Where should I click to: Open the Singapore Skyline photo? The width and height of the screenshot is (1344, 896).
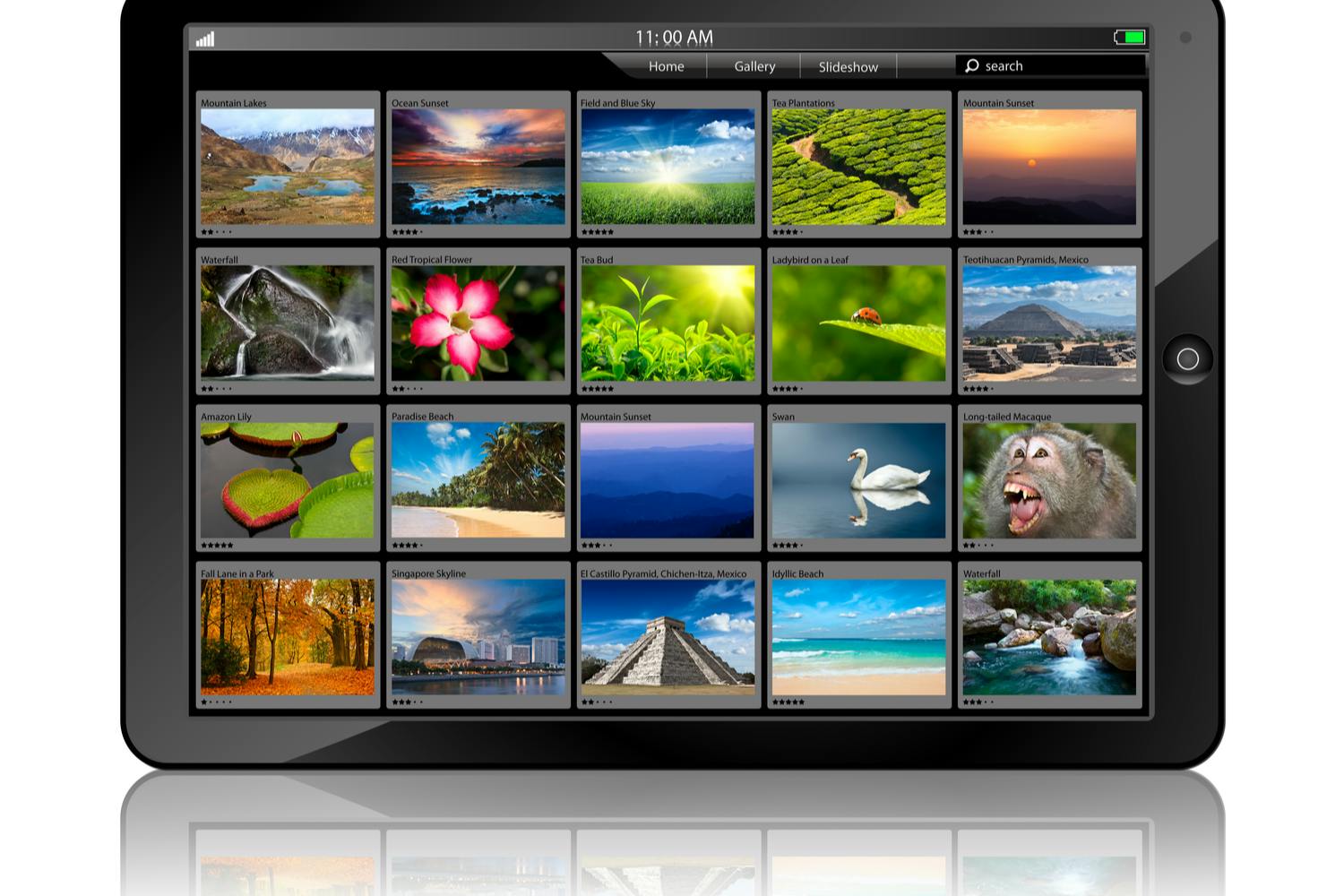coord(478,636)
